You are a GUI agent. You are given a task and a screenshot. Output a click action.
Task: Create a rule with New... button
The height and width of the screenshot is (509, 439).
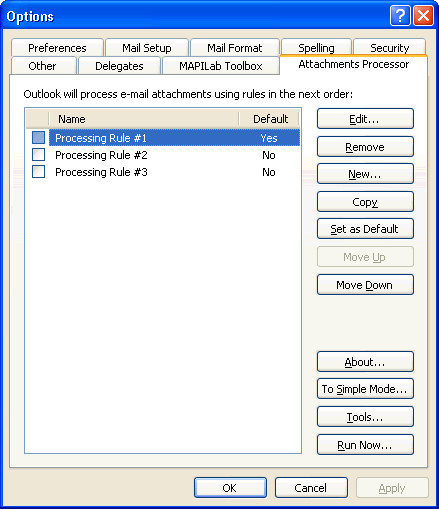(365, 174)
